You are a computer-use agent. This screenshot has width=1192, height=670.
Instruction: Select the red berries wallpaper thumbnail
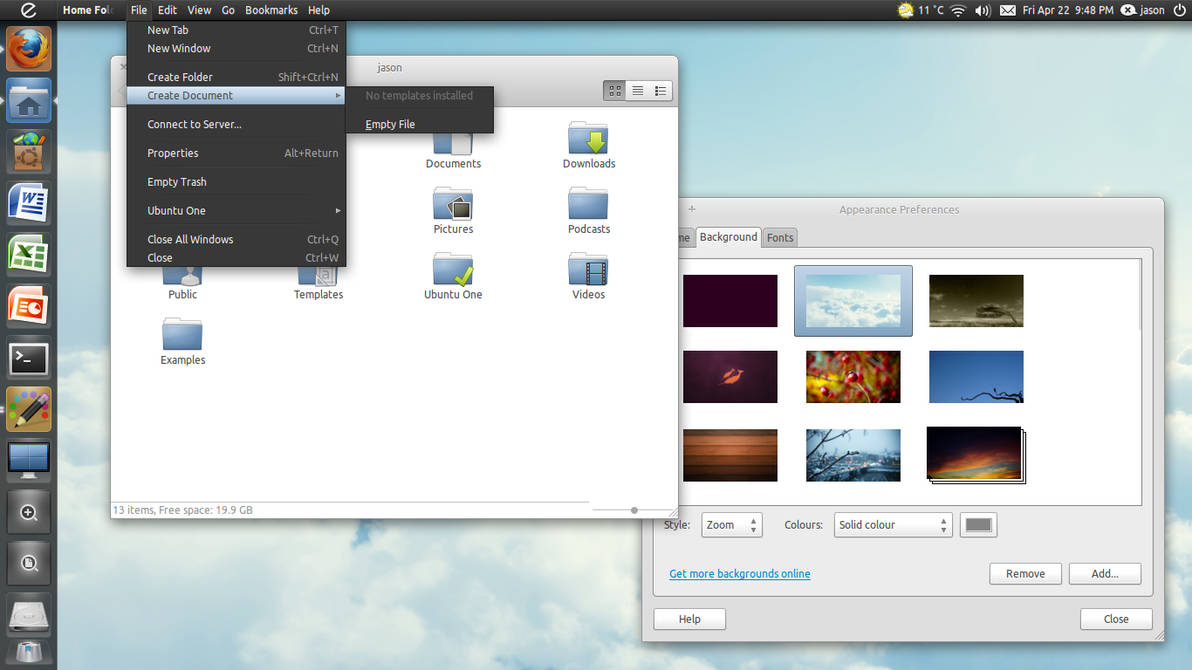pyautogui.click(x=853, y=376)
